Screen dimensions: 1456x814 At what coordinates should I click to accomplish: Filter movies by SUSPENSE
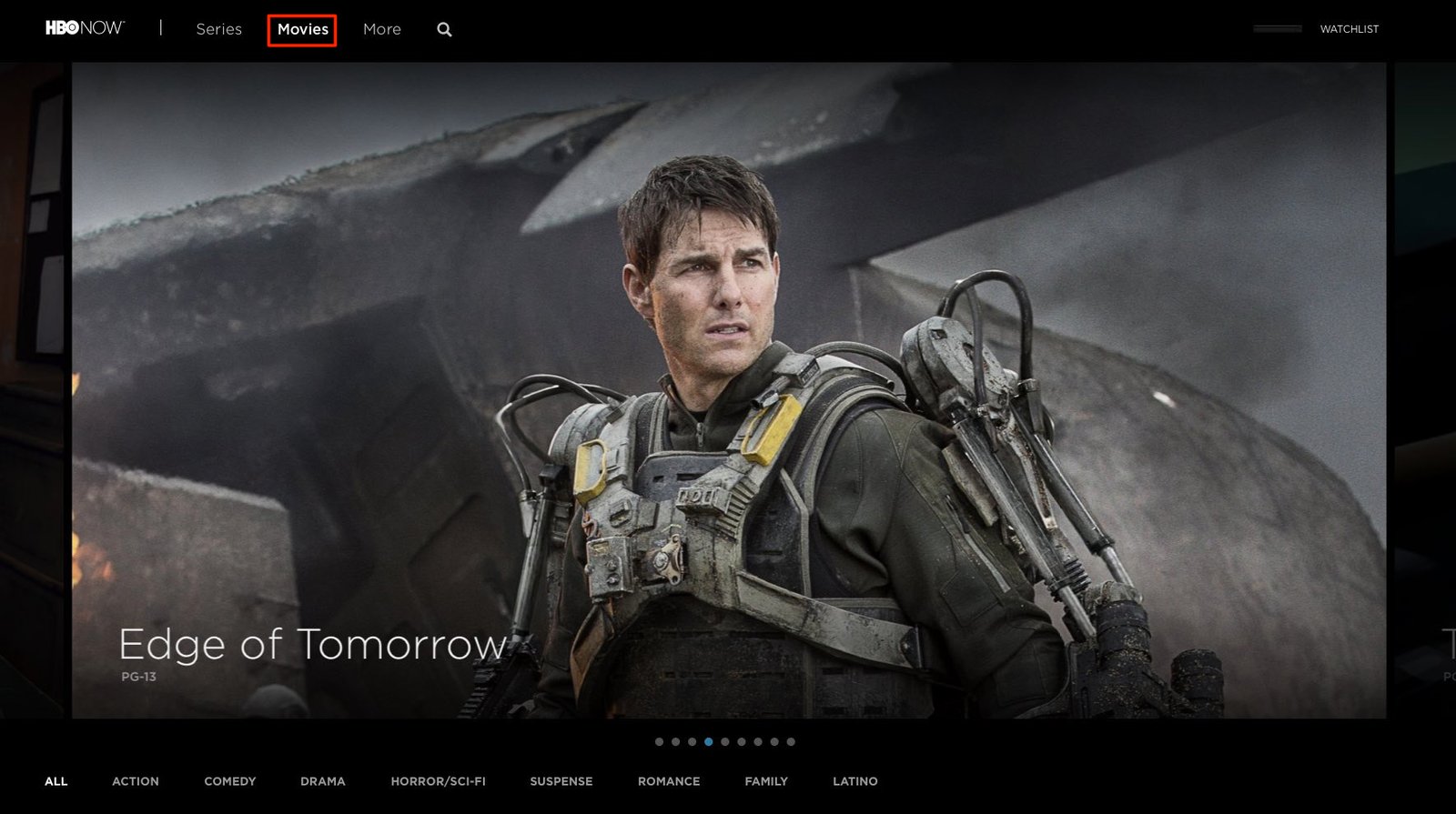[561, 781]
